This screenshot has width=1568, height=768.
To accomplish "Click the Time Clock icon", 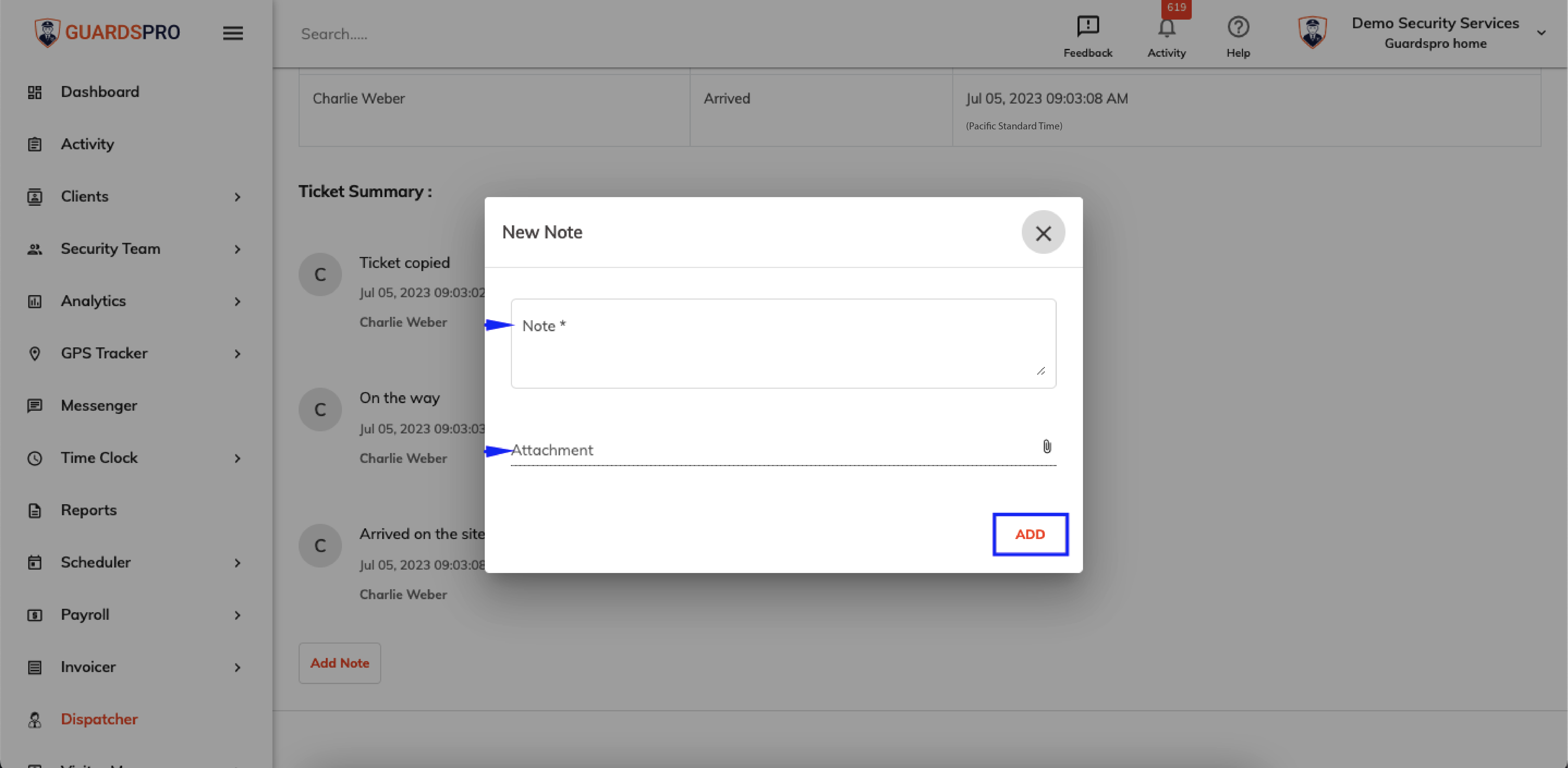I will click(x=35, y=458).
